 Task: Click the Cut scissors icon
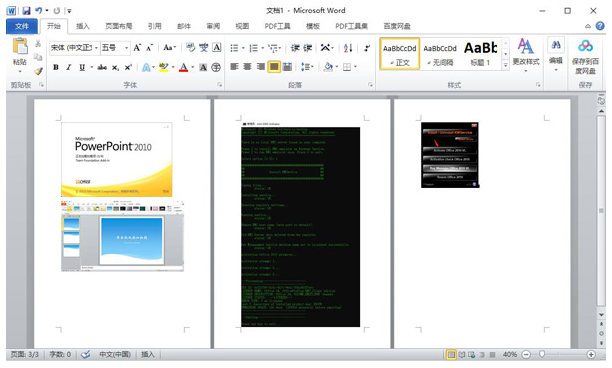point(38,43)
